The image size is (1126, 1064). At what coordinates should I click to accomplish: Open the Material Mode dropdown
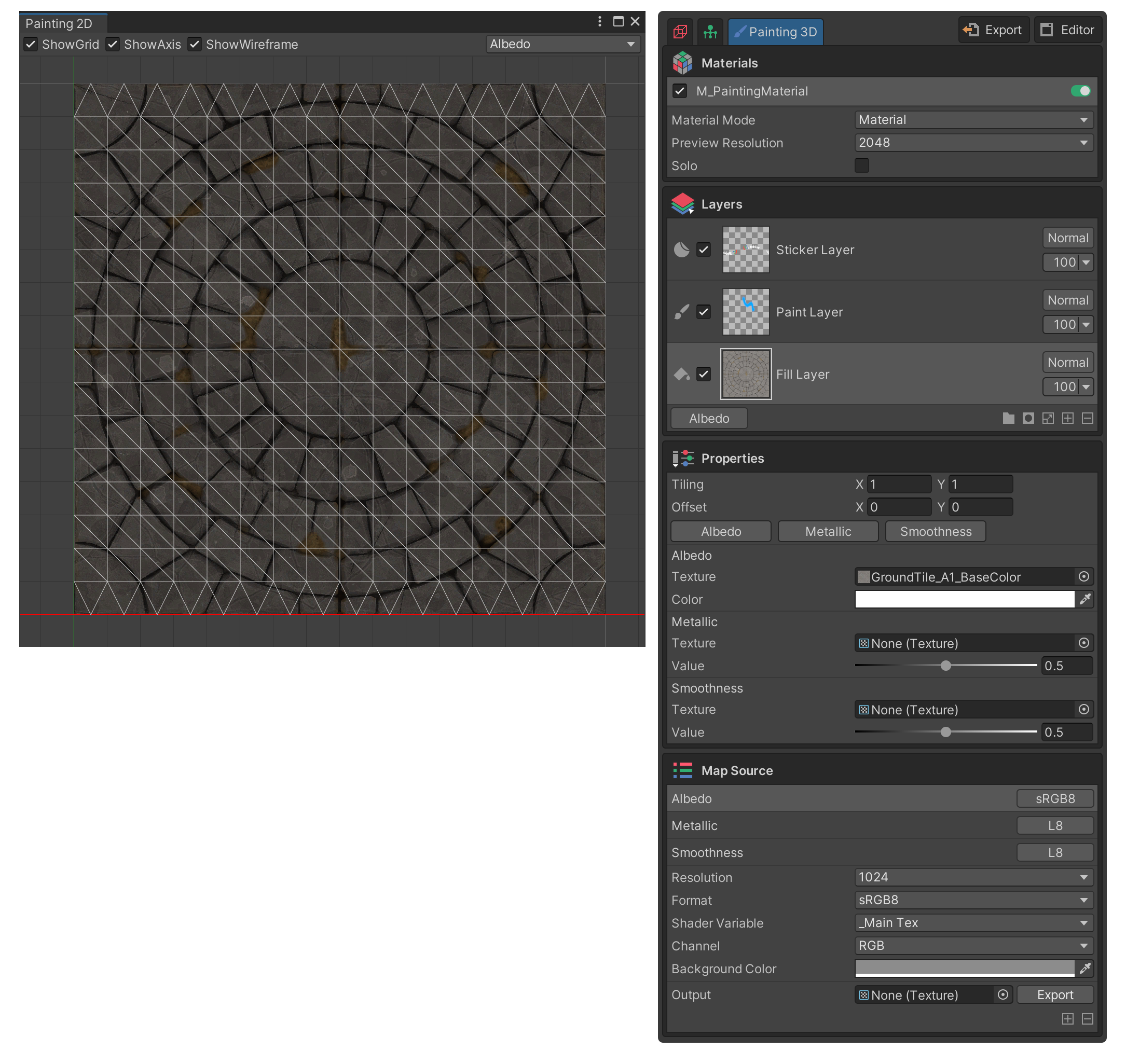click(x=973, y=120)
